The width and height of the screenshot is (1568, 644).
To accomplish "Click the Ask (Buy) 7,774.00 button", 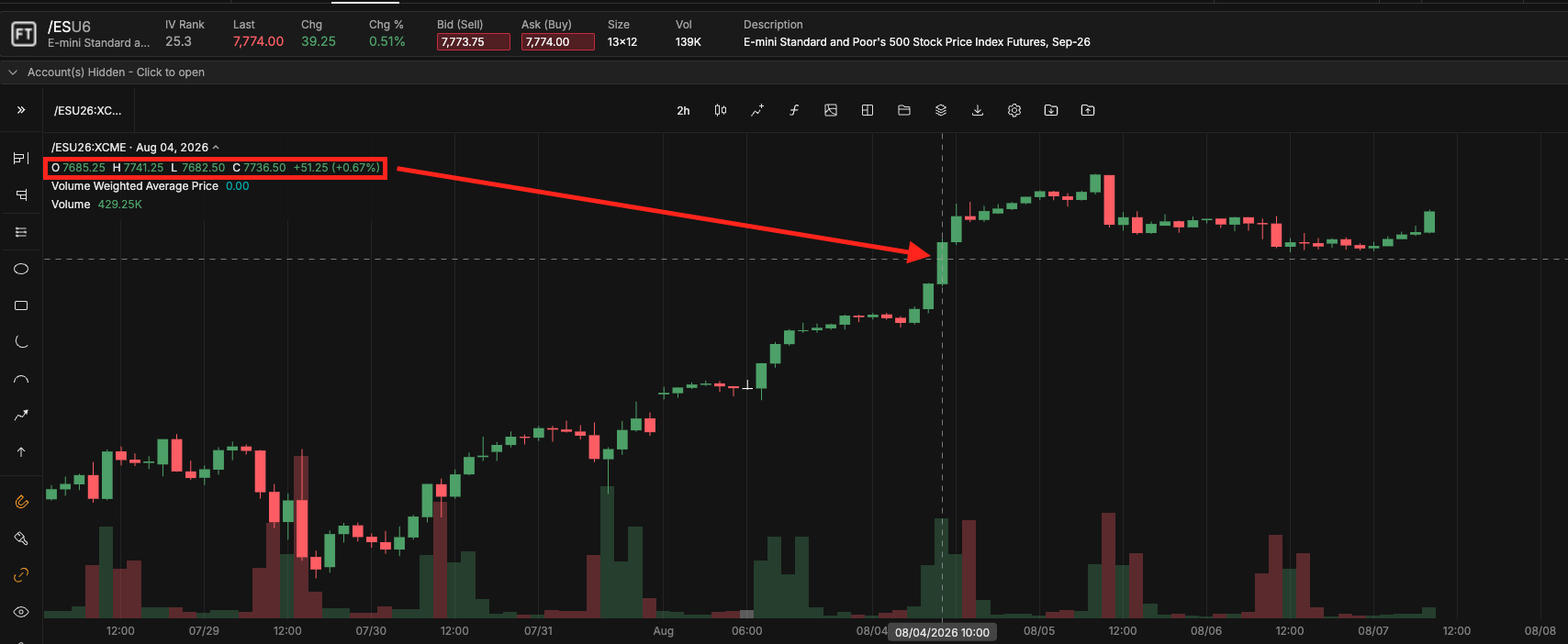I will point(557,42).
